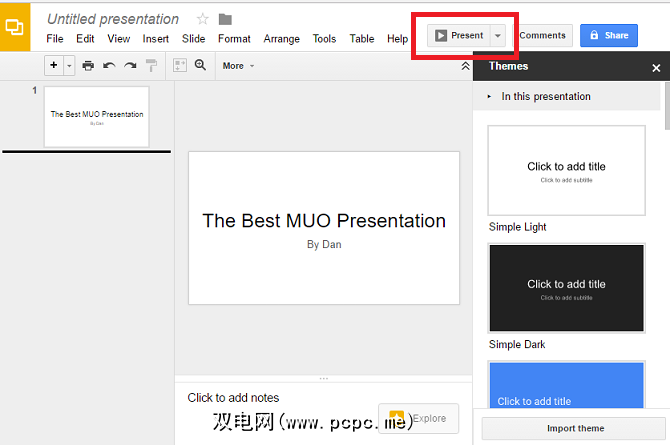Open the Format menu
The height and width of the screenshot is (445, 670).
[234, 39]
